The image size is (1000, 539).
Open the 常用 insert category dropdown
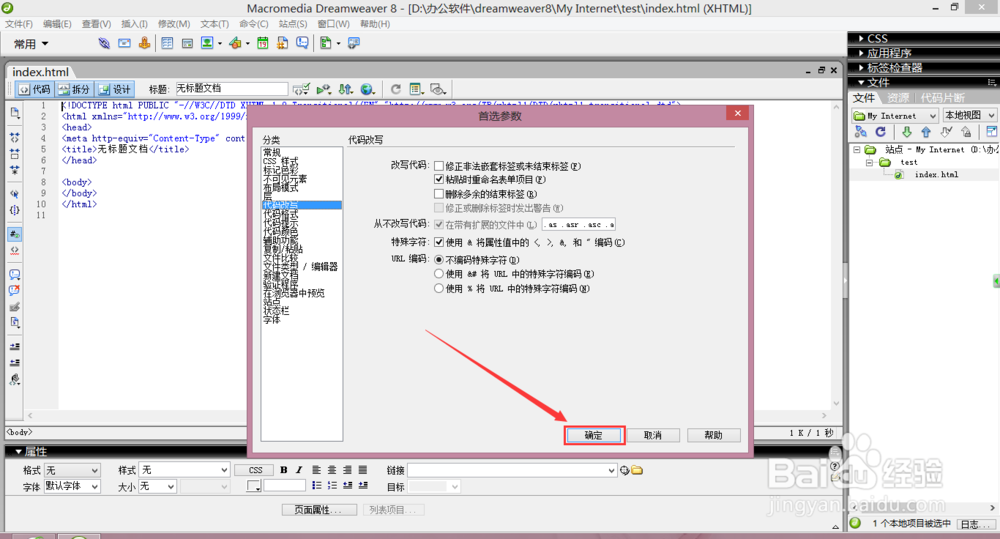click(31, 44)
